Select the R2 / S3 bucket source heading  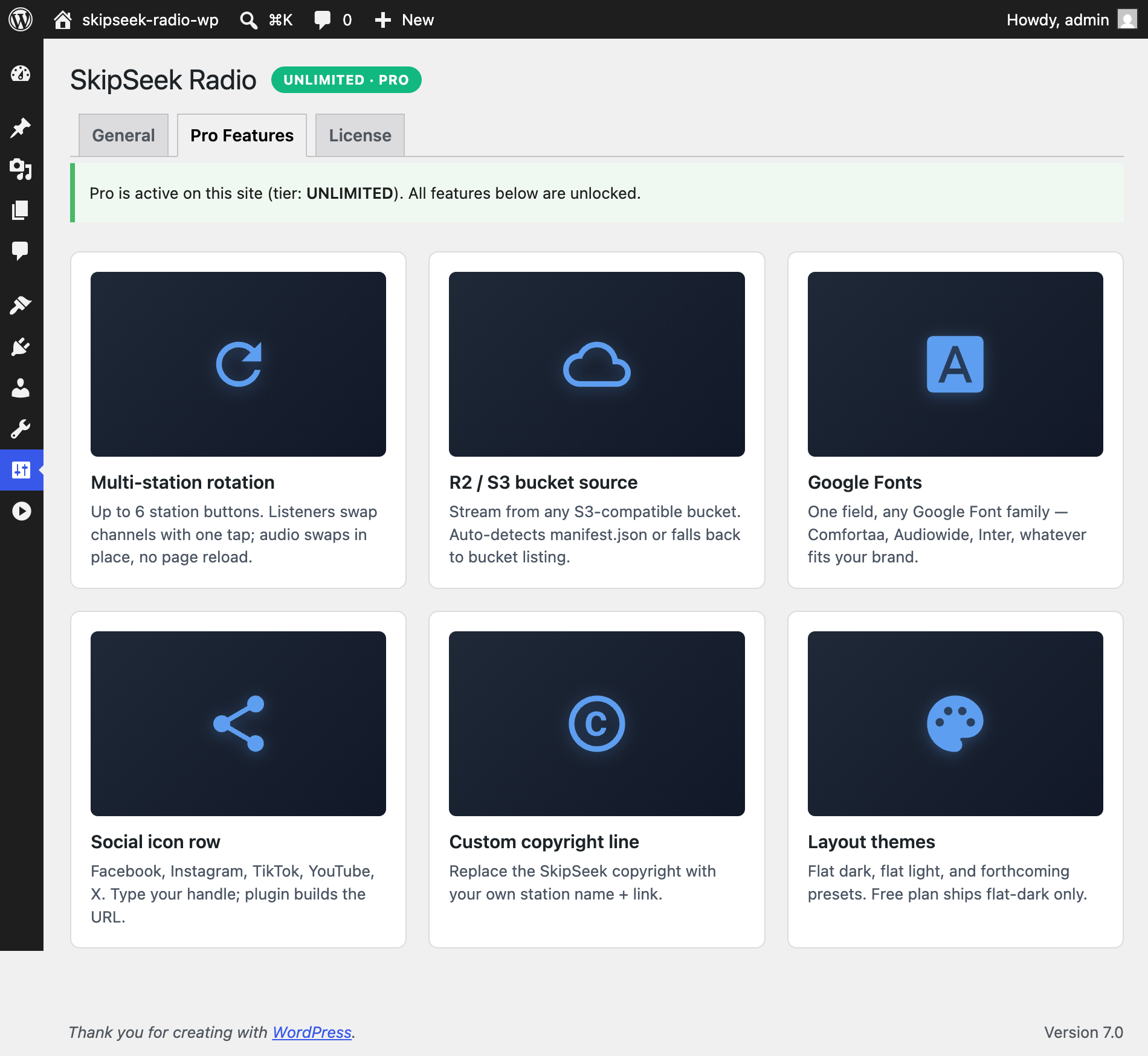pos(543,482)
